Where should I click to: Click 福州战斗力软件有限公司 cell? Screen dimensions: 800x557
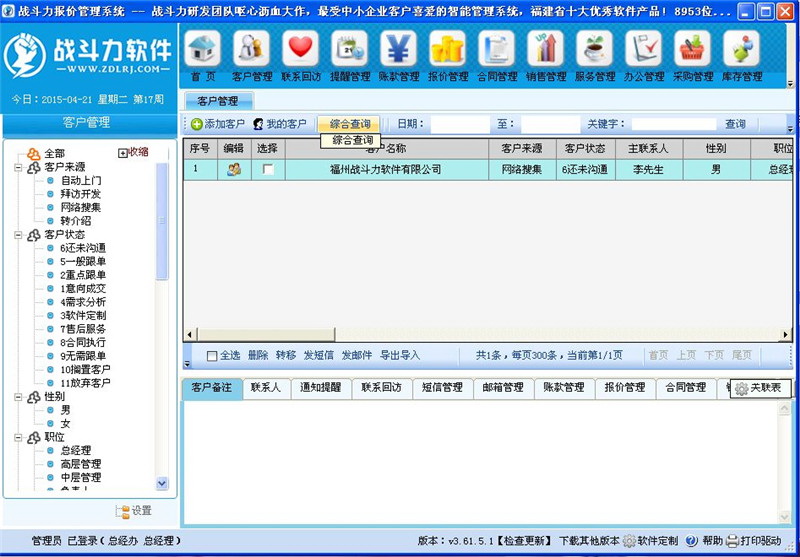point(386,169)
